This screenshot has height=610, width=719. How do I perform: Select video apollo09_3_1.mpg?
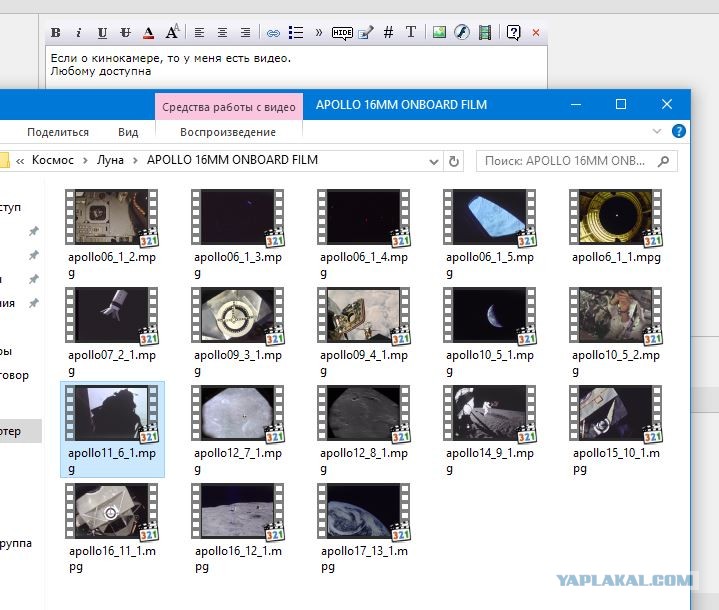point(238,331)
